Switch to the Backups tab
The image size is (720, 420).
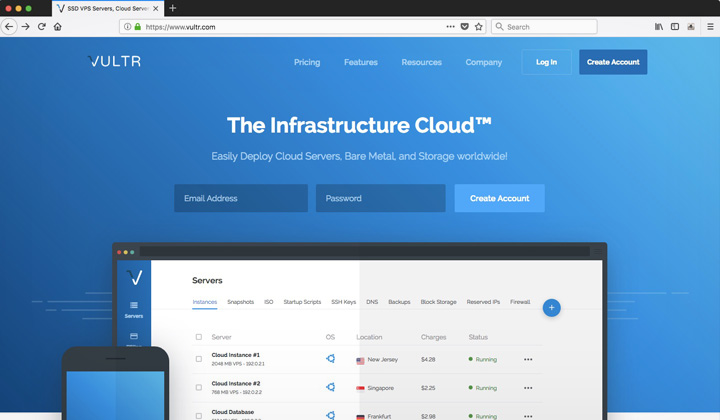click(399, 302)
